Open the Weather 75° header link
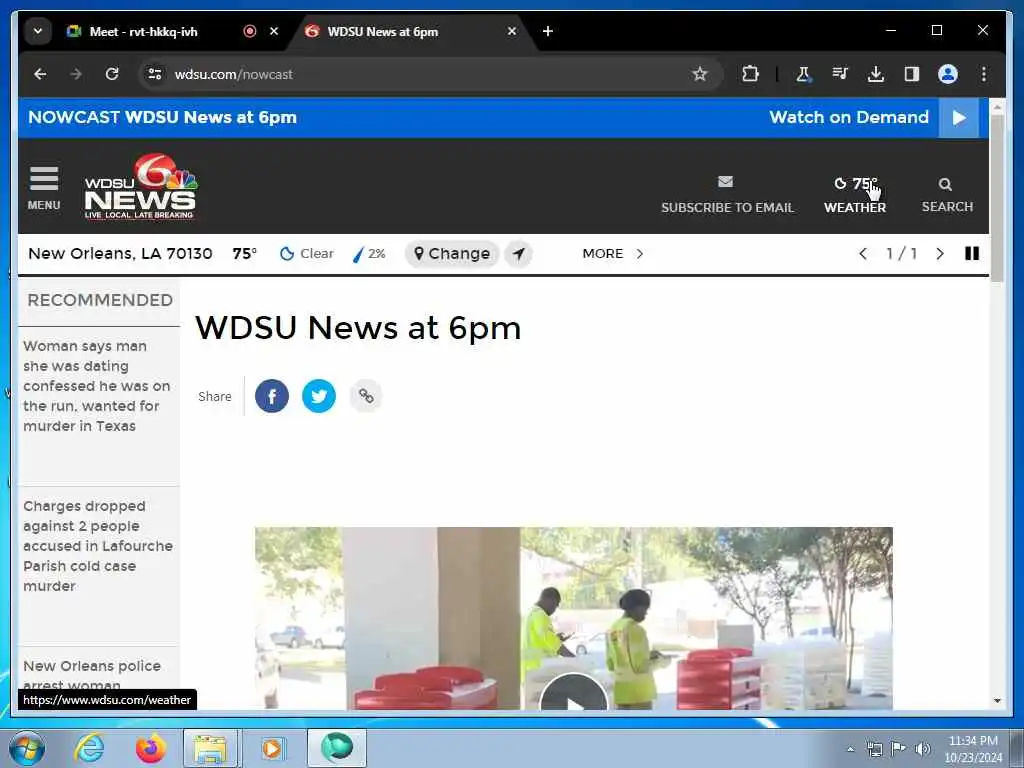This screenshot has width=1024, height=768. (855, 195)
